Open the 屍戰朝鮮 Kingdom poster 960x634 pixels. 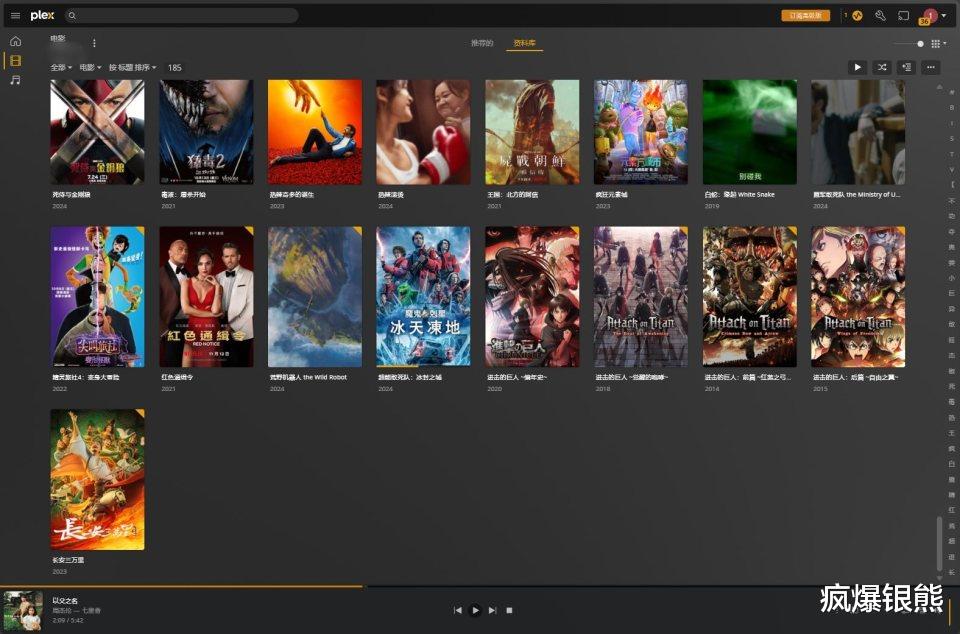(532, 132)
